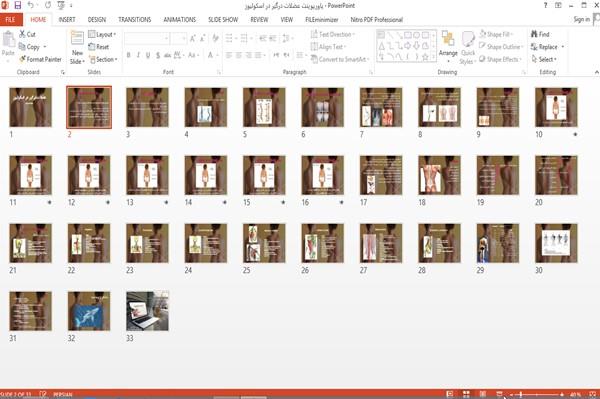The image size is (600, 399).
Task: Switch to the SLIDE SHOW tab
Action: point(223,20)
